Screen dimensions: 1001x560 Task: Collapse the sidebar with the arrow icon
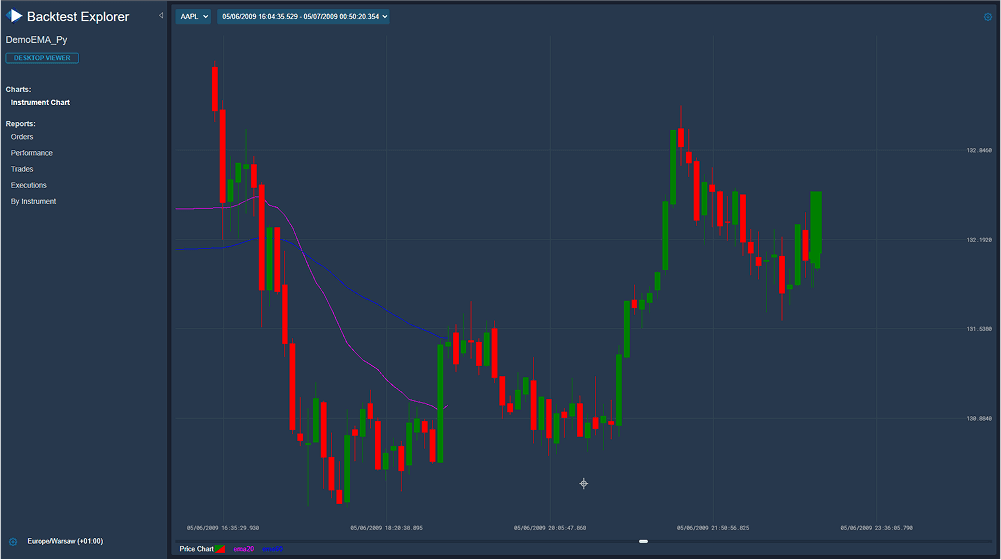tap(161, 15)
